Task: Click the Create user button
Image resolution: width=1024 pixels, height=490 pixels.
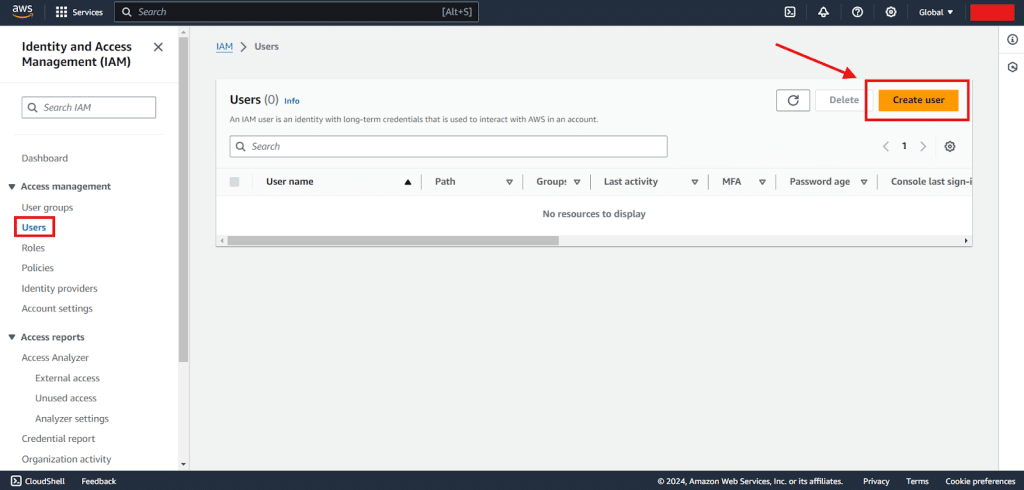Action: click(x=918, y=100)
